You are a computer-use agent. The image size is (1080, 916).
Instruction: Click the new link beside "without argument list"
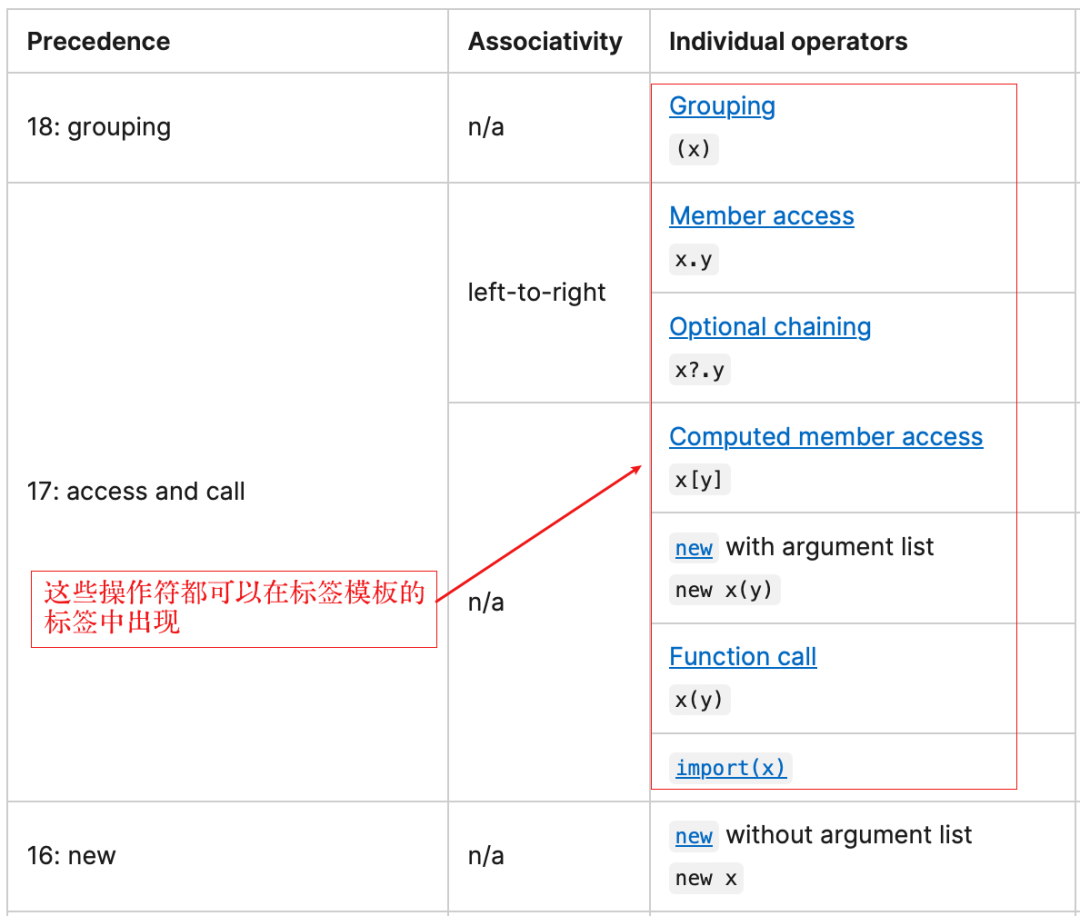(694, 836)
